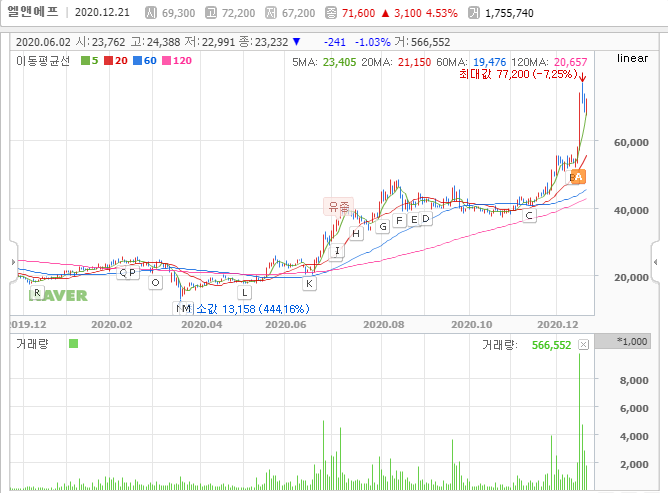Select the E event marker
This screenshot has width=668, height=493.
pos(414,220)
